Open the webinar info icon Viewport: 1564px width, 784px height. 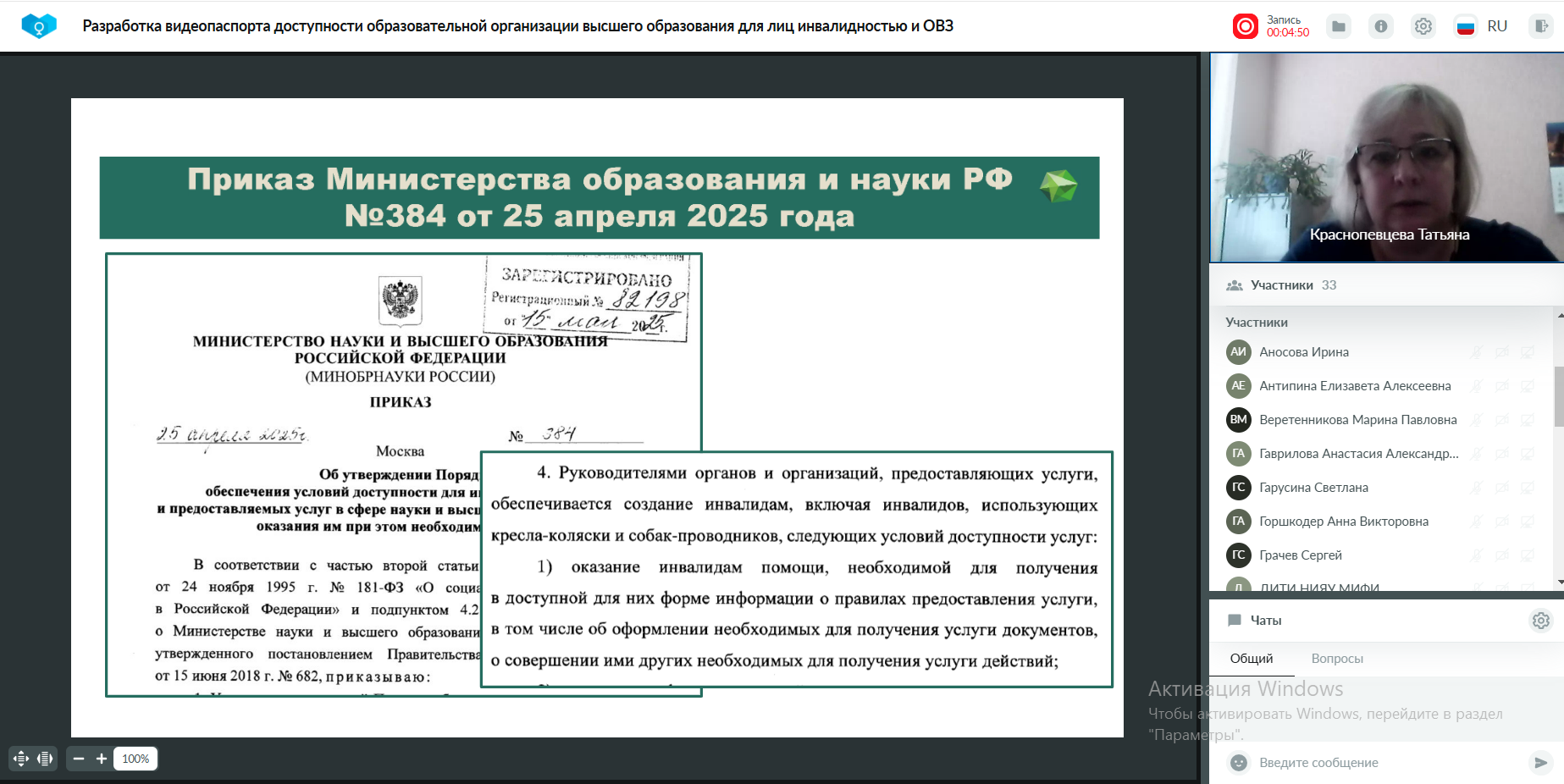(x=1381, y=26)
